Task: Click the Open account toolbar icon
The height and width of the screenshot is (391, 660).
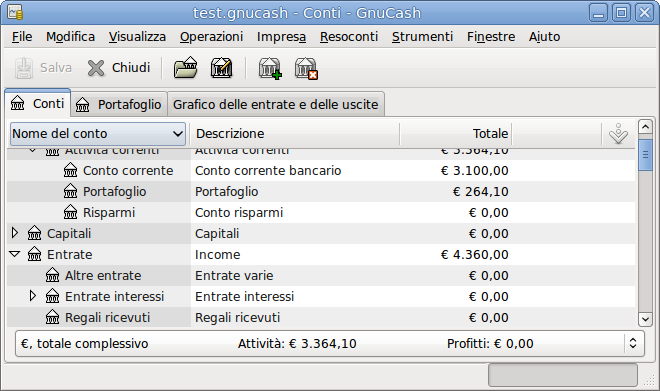Action: (185, 68)
